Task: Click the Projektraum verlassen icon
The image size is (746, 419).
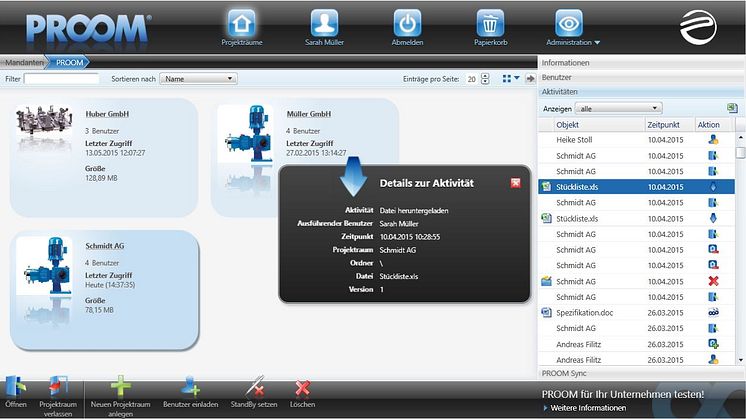Action: tap(58, 387)
